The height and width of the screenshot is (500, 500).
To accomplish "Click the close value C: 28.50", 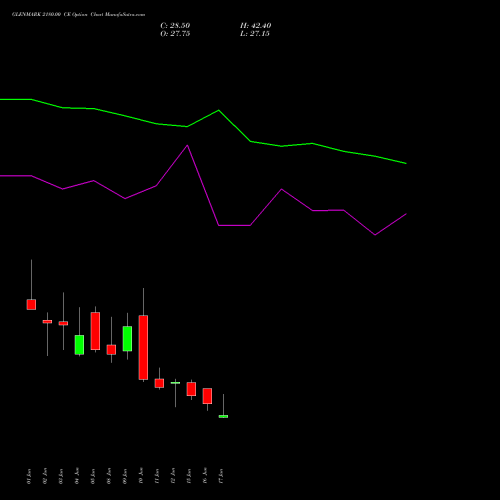I will [175, 26].
